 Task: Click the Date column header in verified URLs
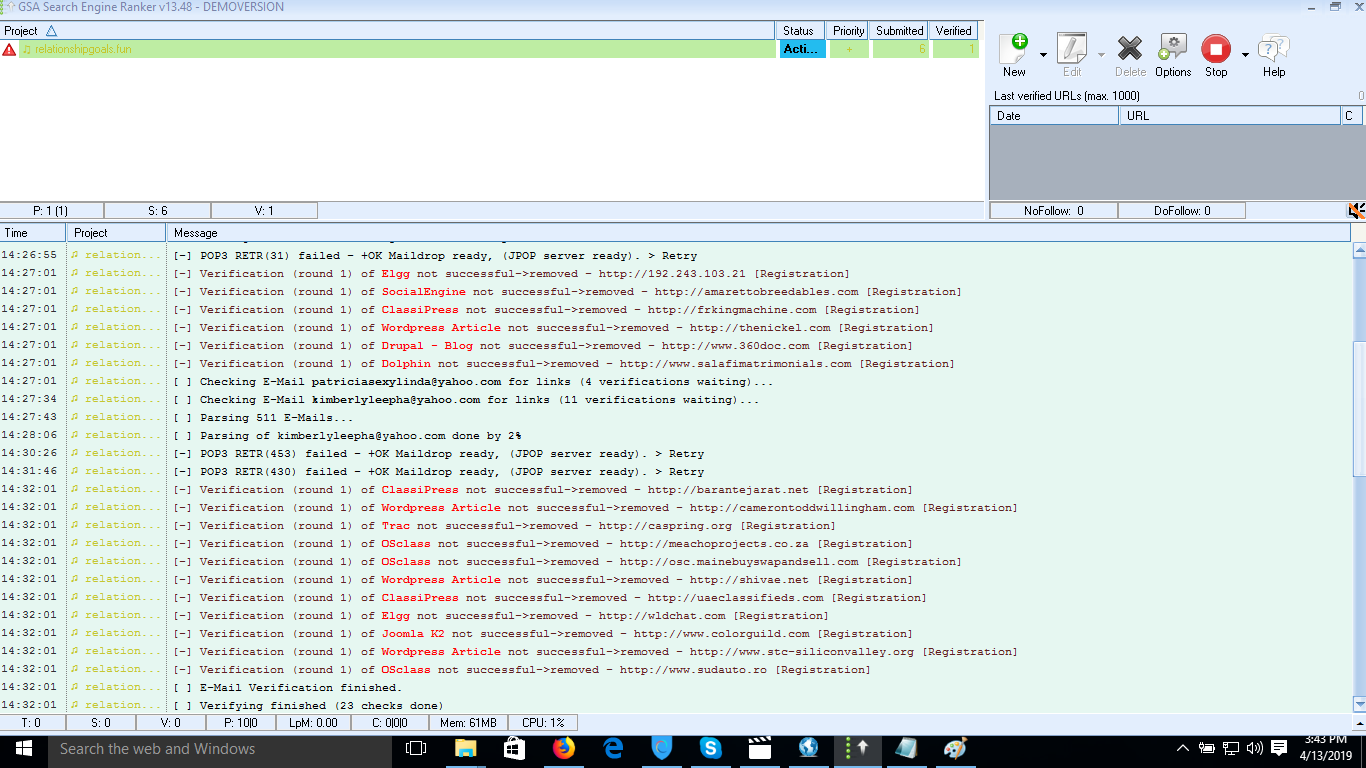(1054, 116)
